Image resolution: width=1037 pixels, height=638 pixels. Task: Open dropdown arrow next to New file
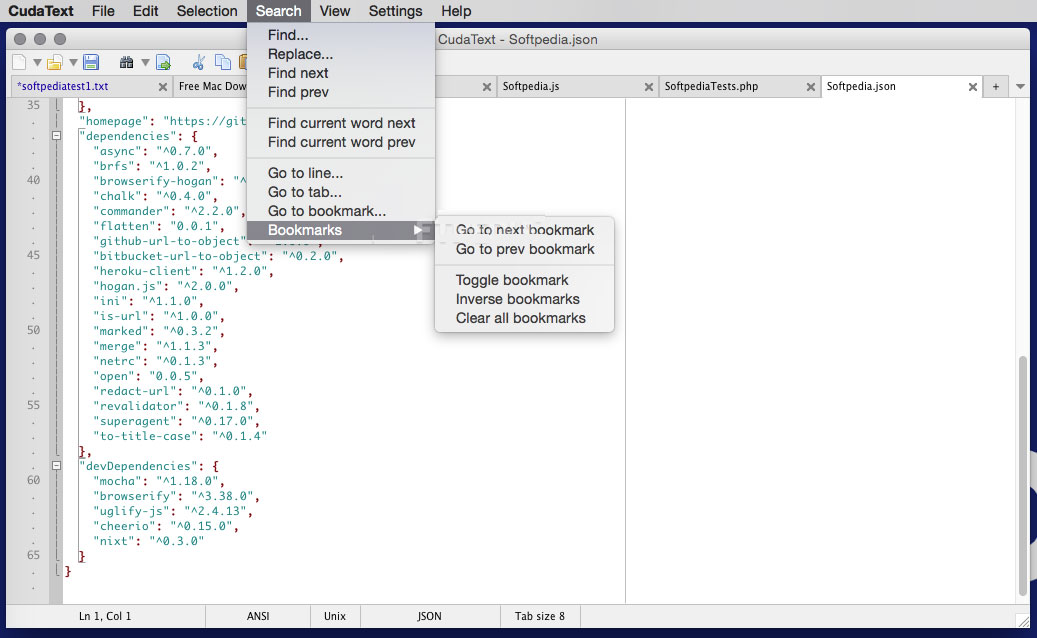coord(35,63)
